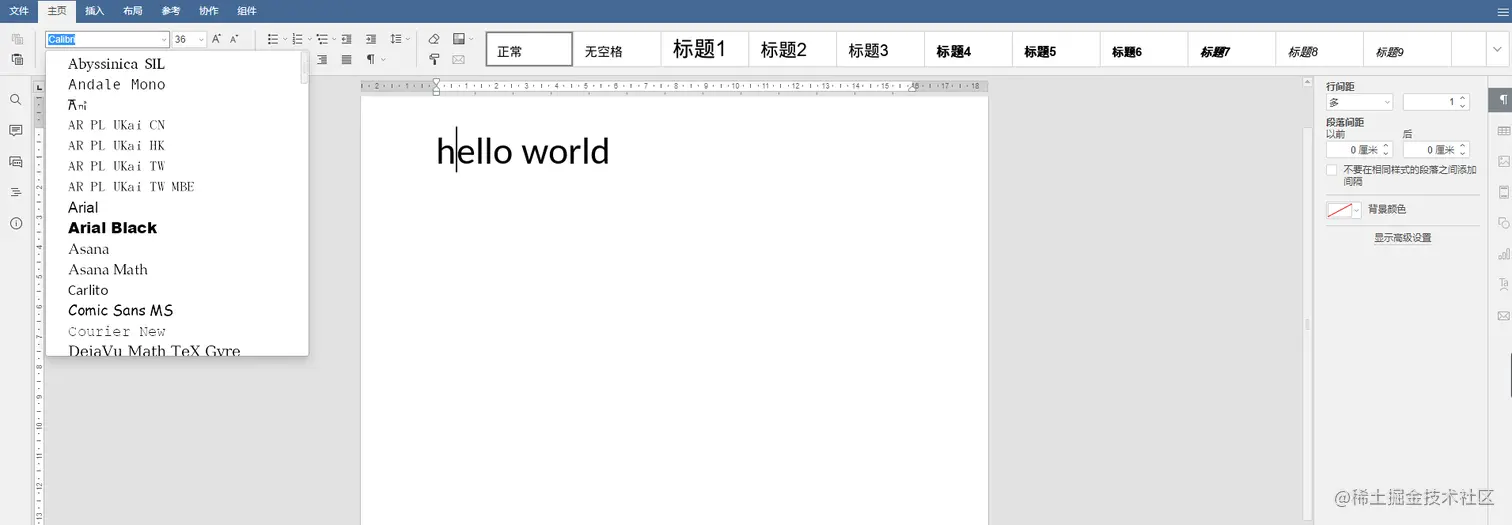Click the paragraph shading icon
Image resolution: width=1512 pixels, height=525 pixels.
pos(458,39)
